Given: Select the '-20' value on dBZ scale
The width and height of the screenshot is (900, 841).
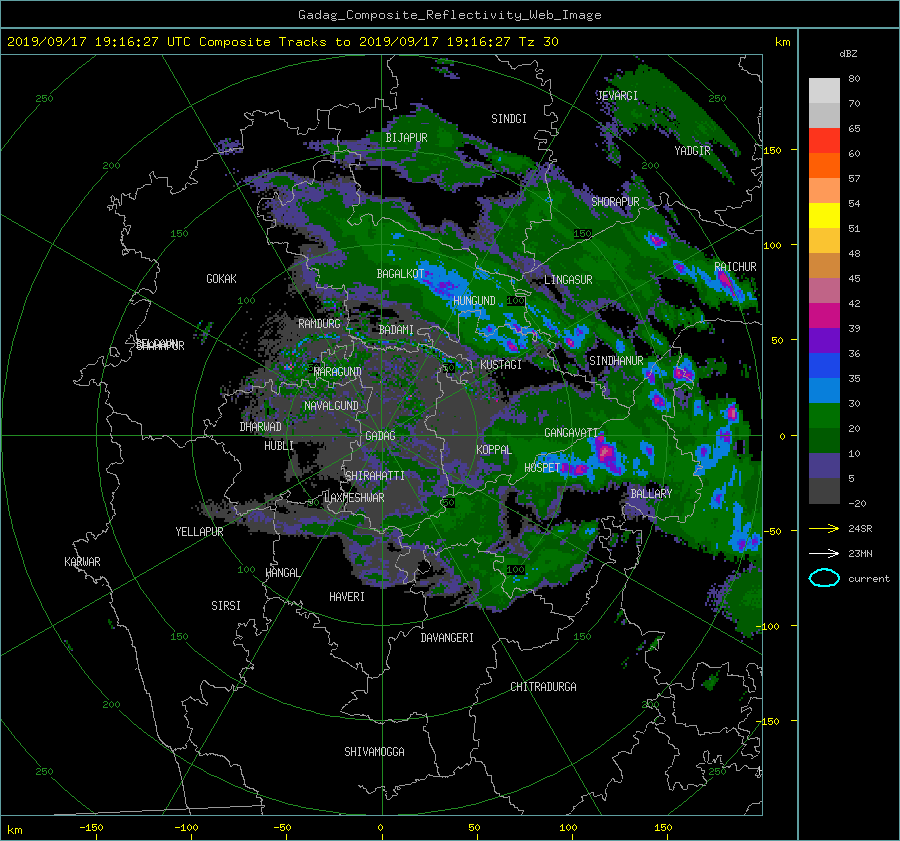Looking at the screenshot, I should coord(857,503).
